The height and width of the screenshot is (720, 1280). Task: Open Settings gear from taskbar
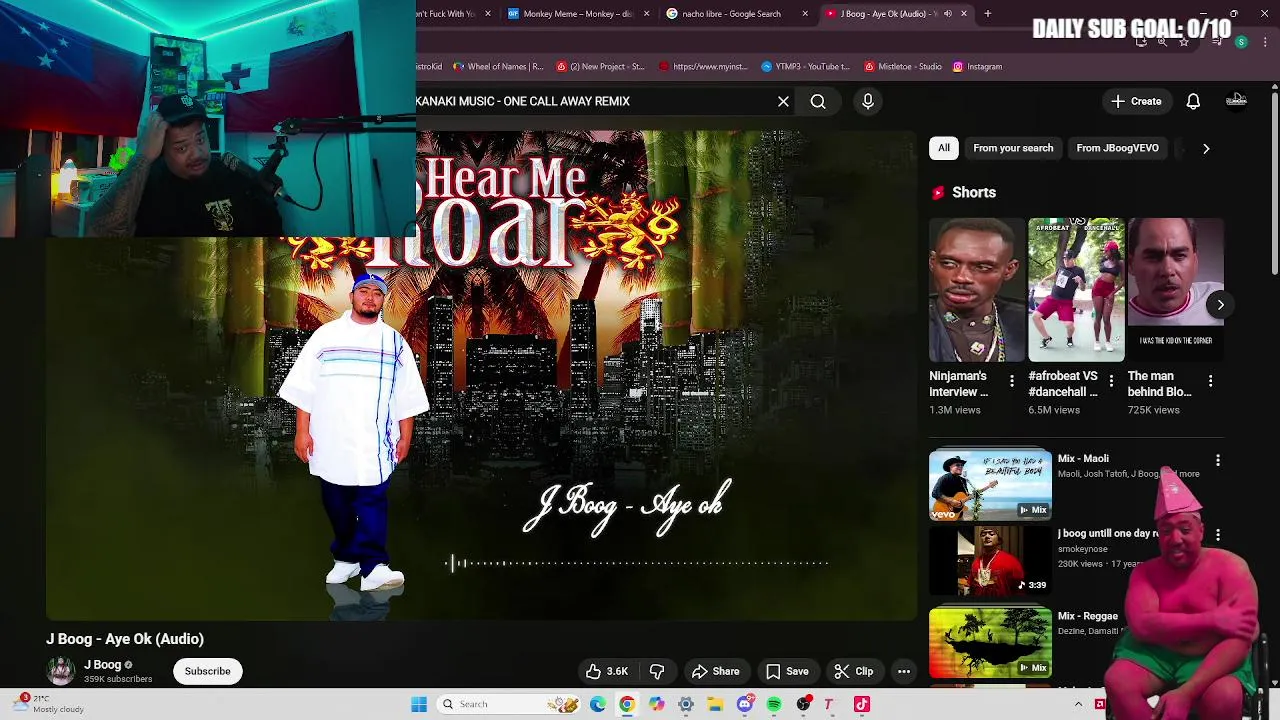686,704
